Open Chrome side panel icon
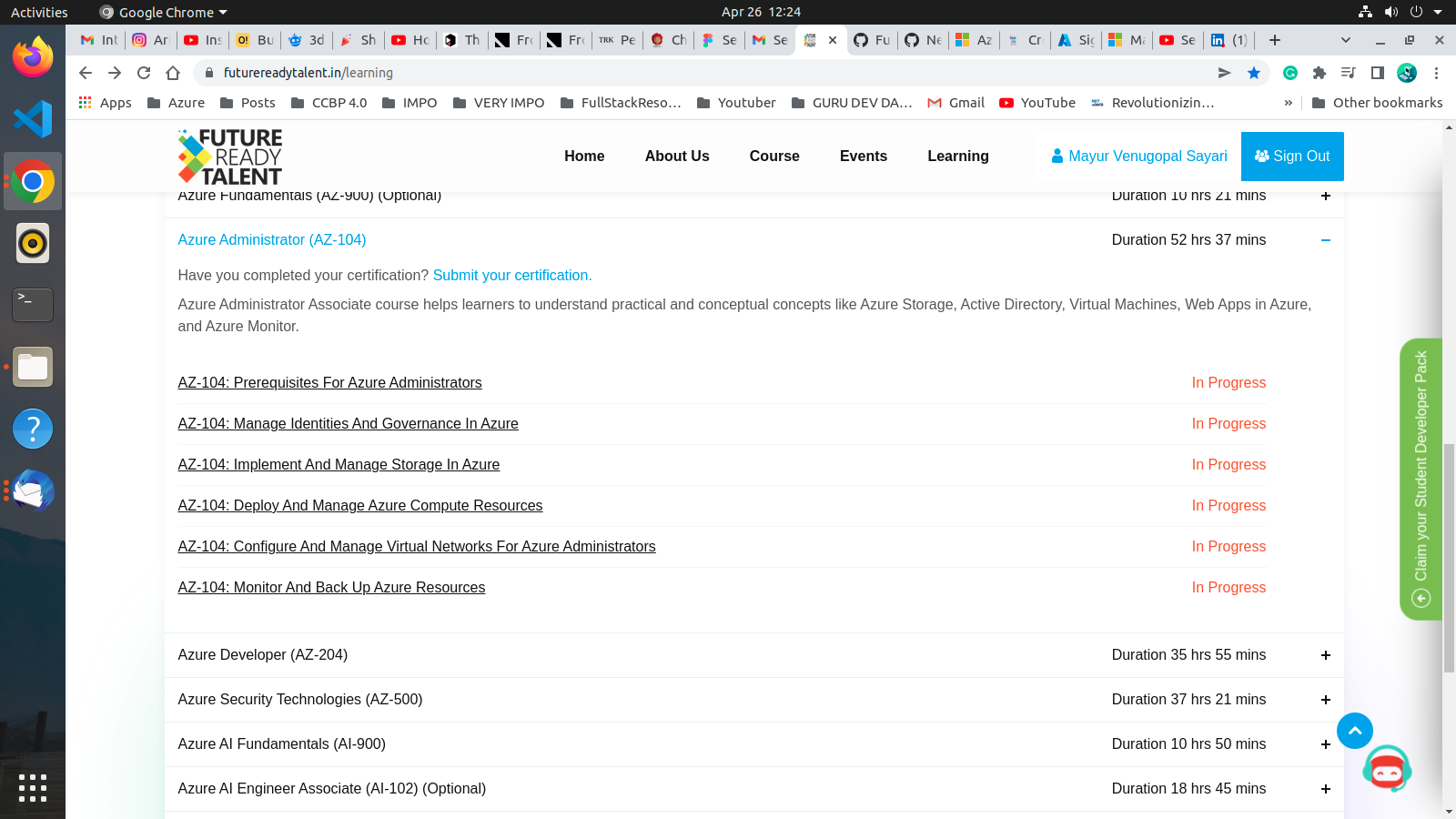The width and height of the screenshot is (1456, 819). (1378, 73)
